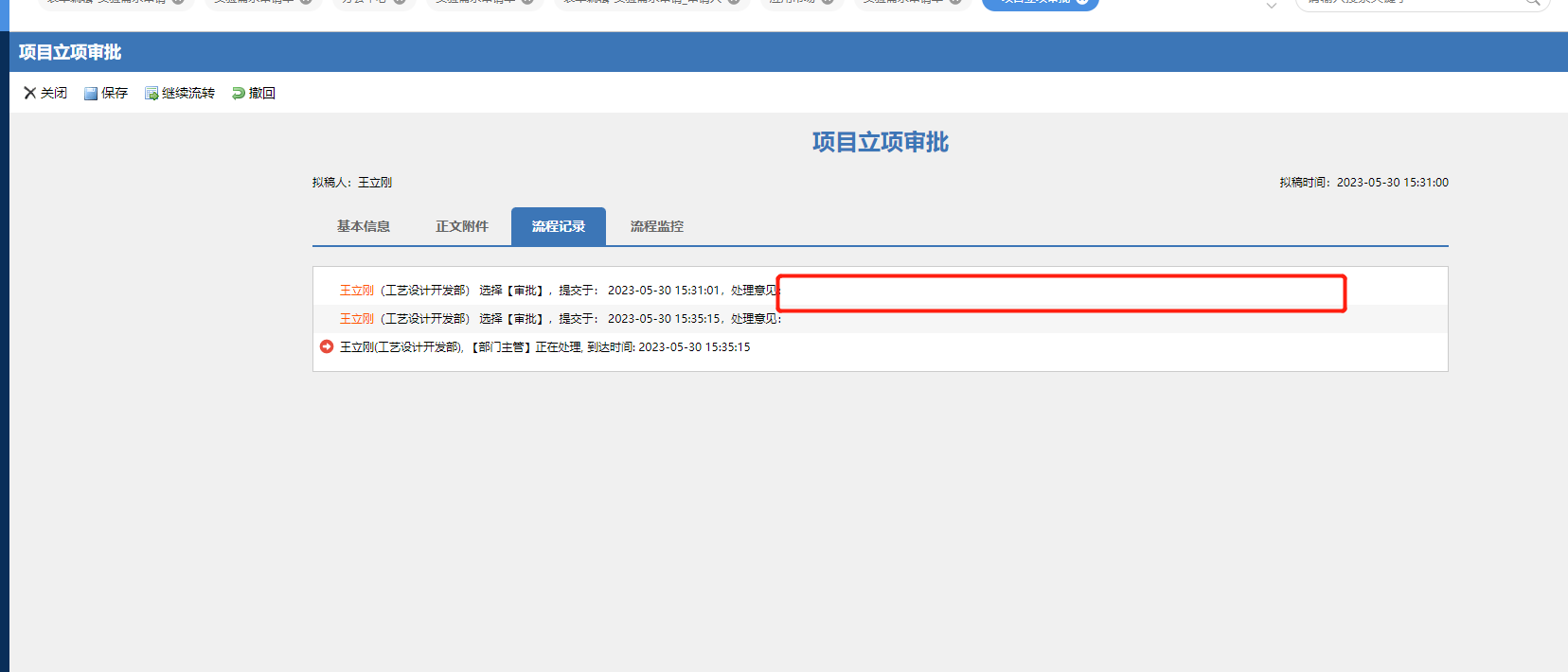
Task: Click the 撤回 withdraw toolbar button
Action: pos(254,93)
